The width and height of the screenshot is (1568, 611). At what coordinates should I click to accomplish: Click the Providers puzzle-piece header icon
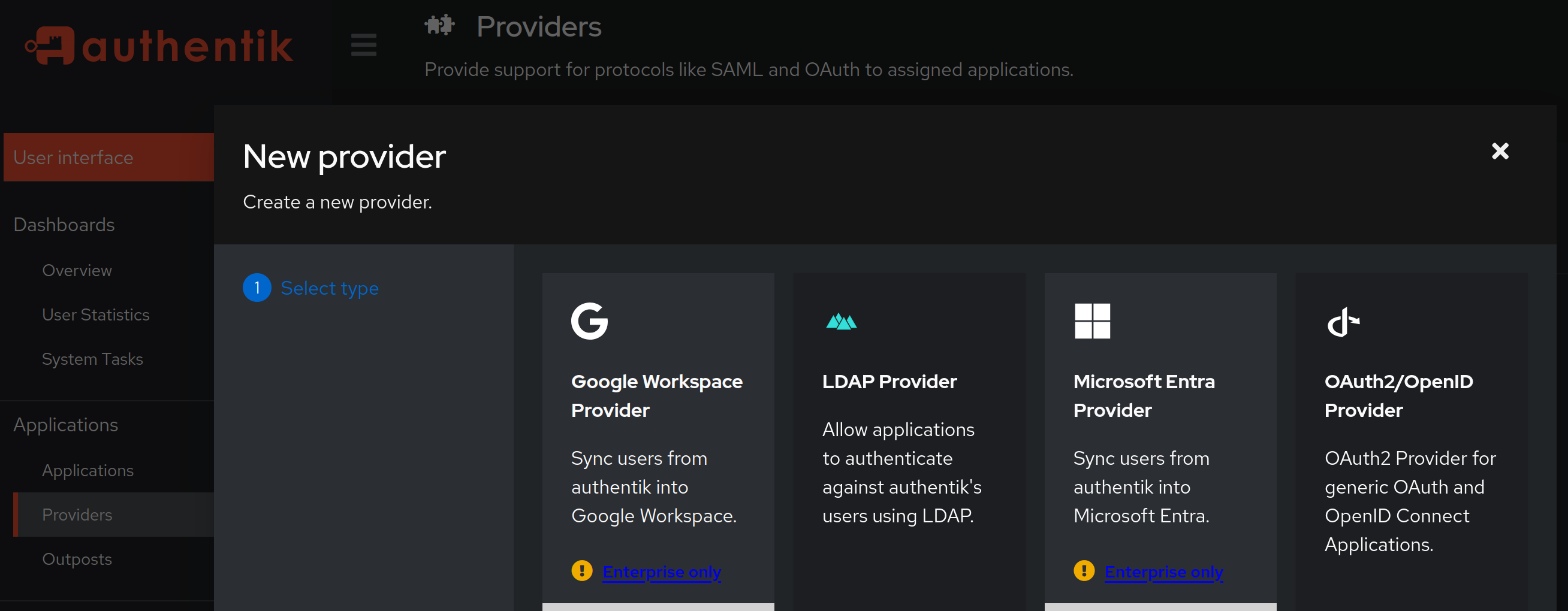coord(439,26)
